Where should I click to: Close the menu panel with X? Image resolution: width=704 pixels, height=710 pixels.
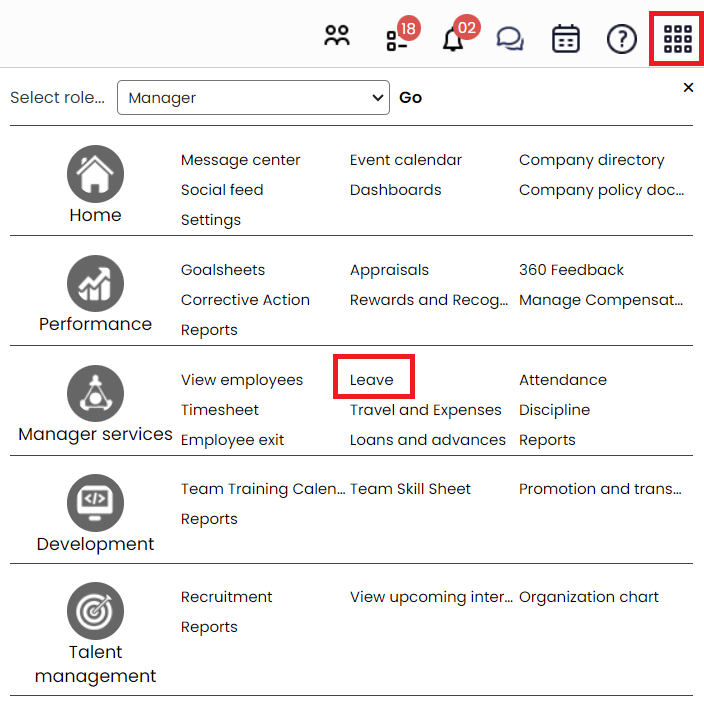(x=688, y=88)
